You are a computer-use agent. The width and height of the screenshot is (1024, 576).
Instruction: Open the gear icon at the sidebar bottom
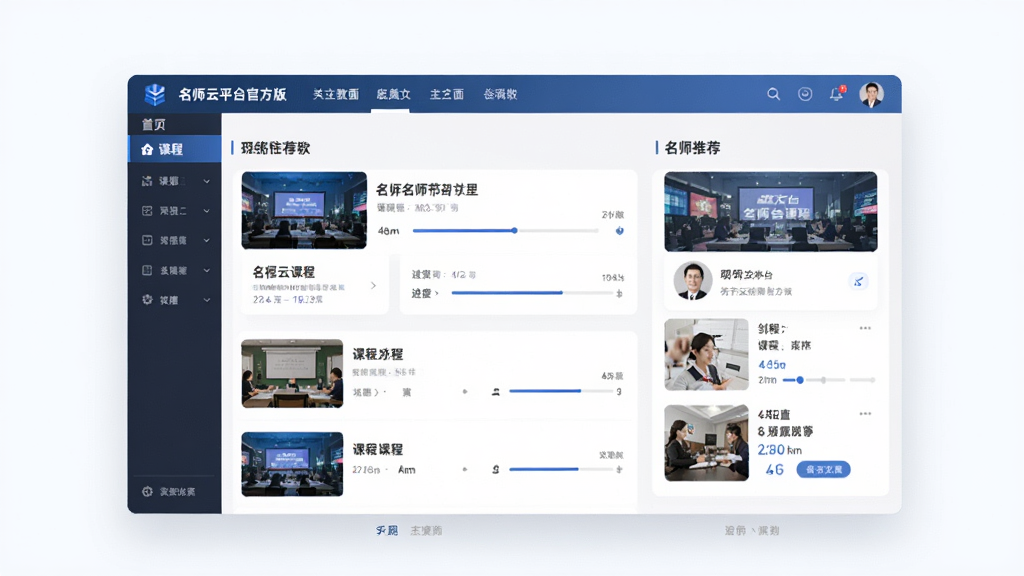147,492
